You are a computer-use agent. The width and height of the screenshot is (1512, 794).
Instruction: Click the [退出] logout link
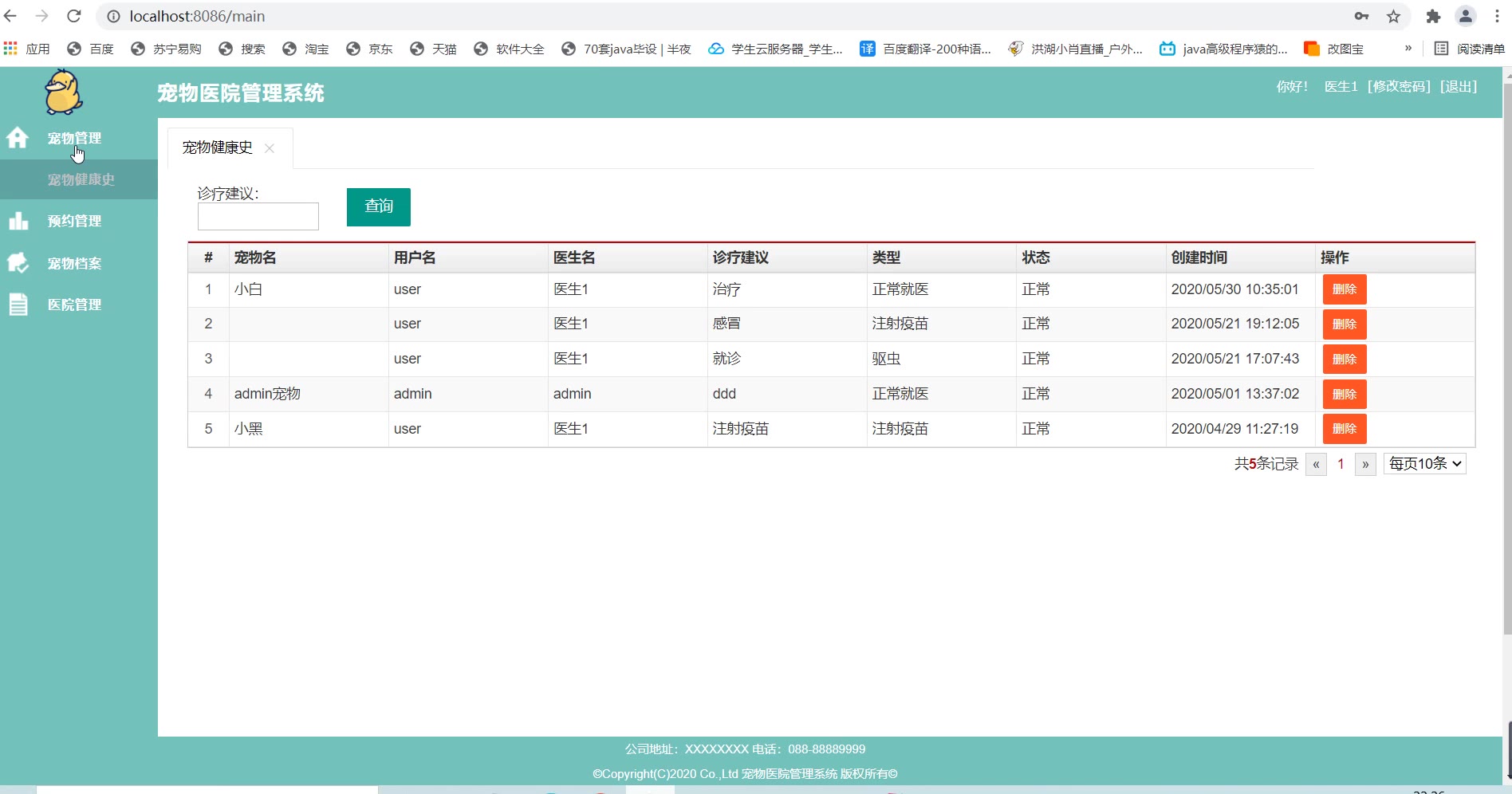(x=1459, y=86)
